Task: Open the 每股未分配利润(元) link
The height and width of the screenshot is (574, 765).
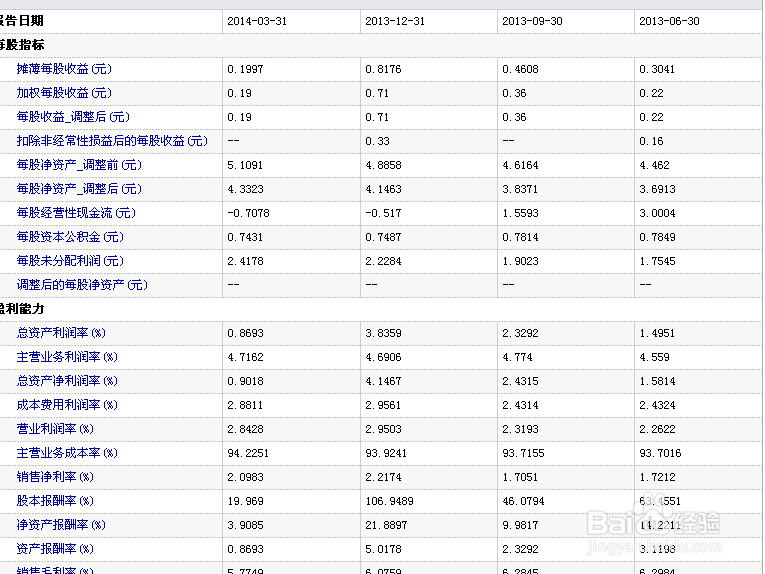Action: pyautogui.click(x=70, y=261)
